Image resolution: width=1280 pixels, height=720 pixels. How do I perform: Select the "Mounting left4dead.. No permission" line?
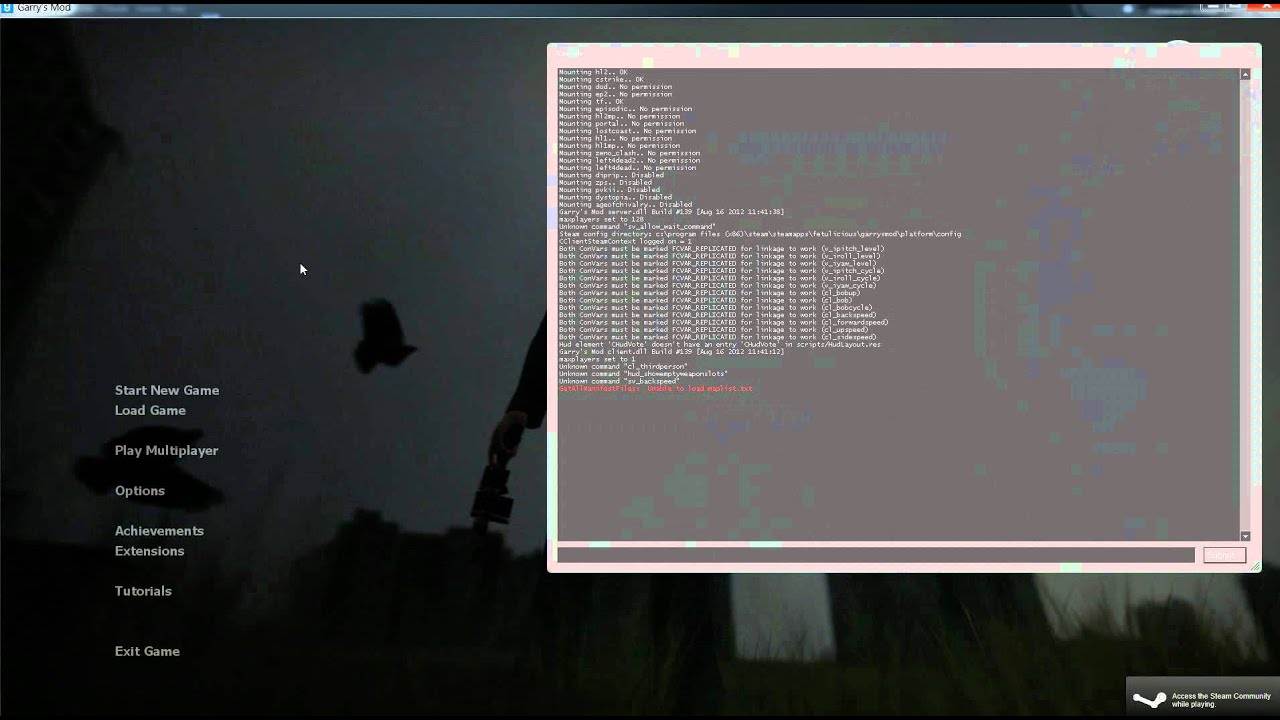(627, 168)
